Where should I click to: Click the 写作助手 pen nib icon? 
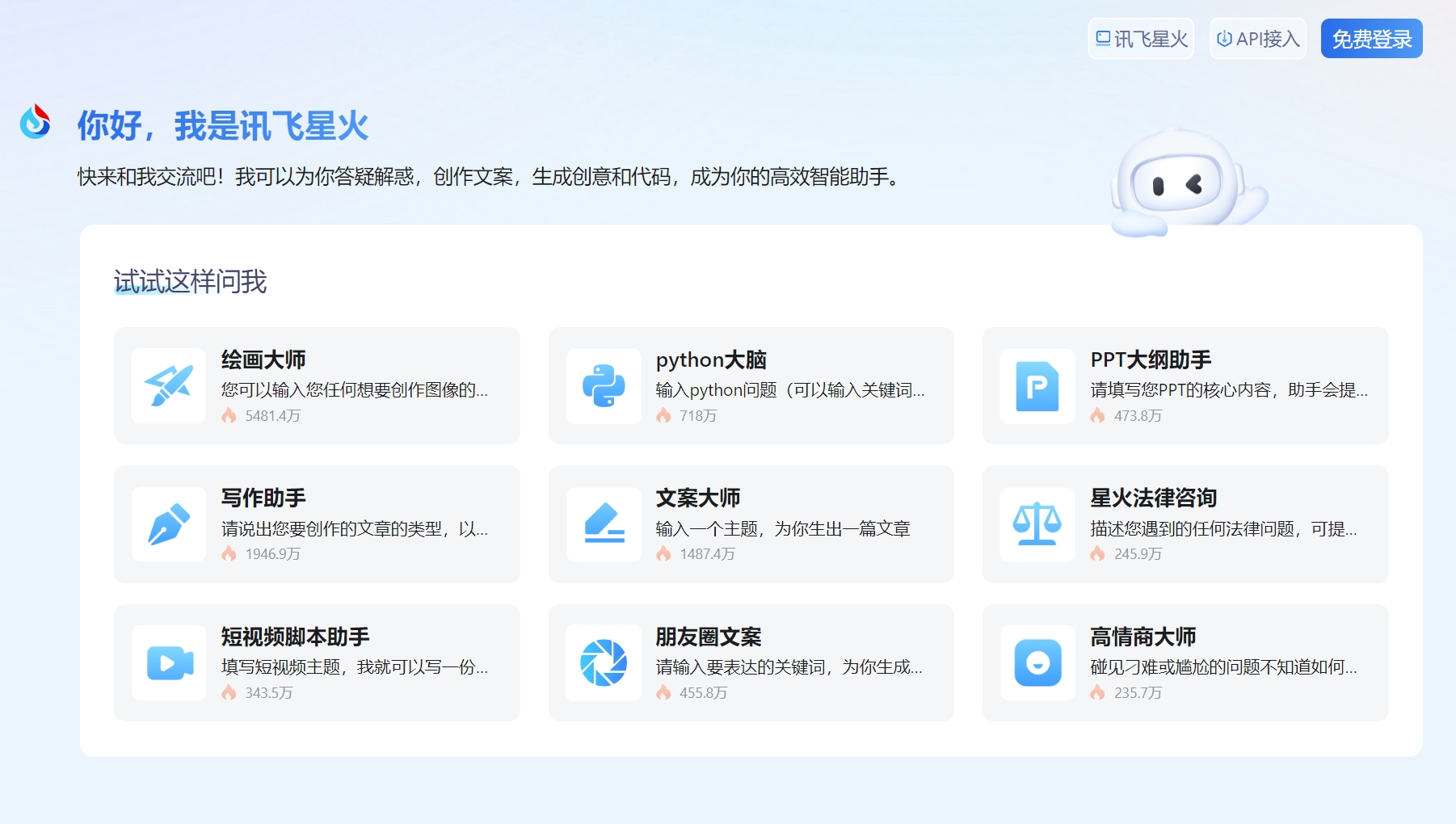169,524
